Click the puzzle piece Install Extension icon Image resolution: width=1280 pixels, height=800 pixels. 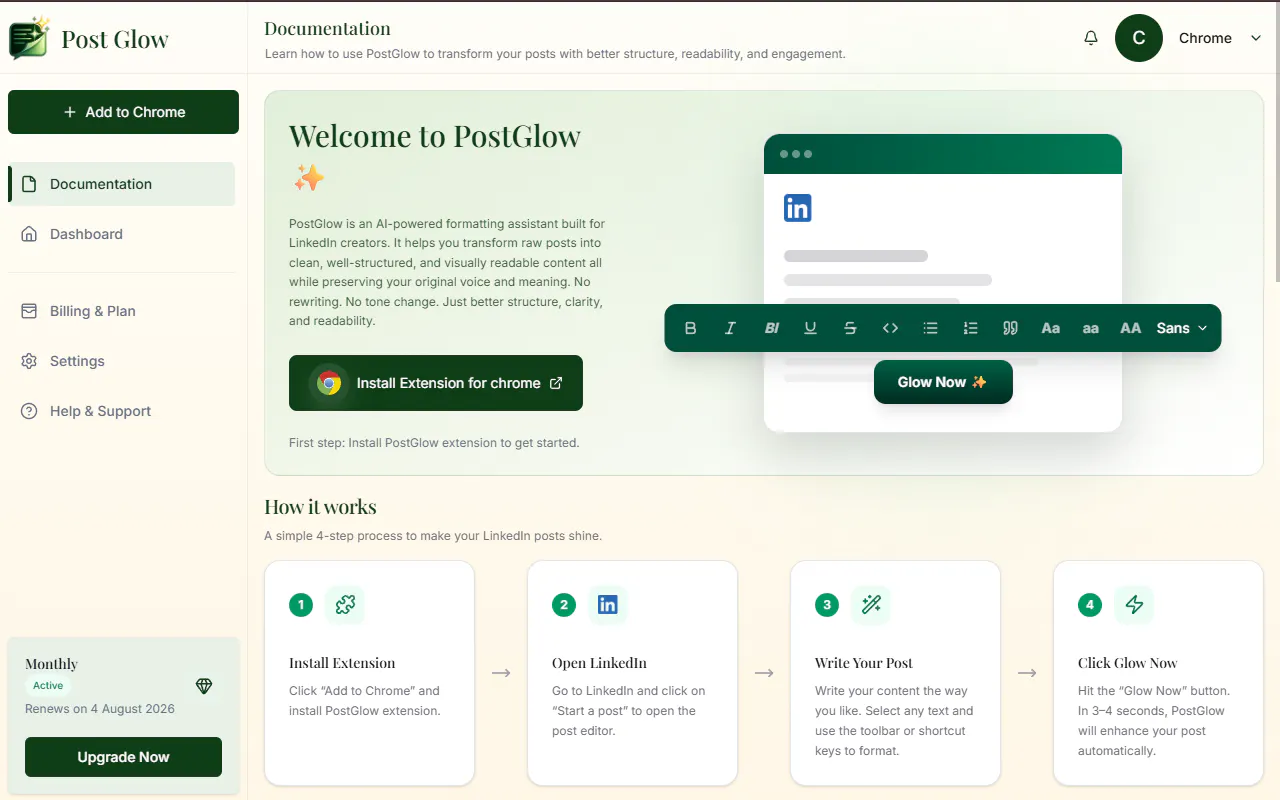click(345, 604)
